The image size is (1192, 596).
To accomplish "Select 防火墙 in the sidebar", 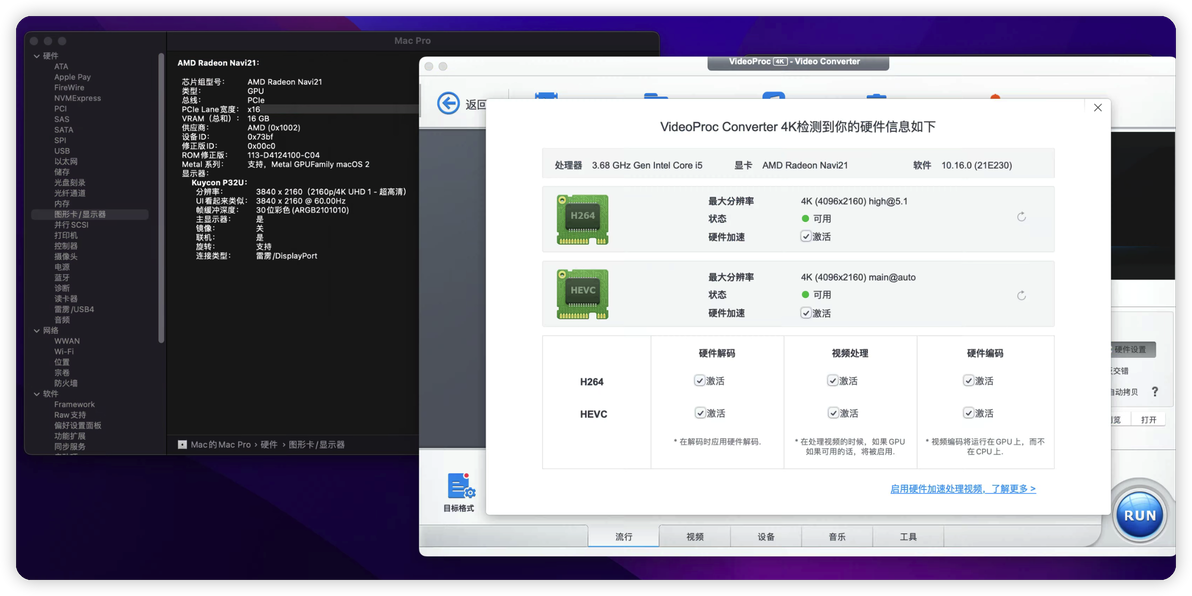I will (65, 383).
